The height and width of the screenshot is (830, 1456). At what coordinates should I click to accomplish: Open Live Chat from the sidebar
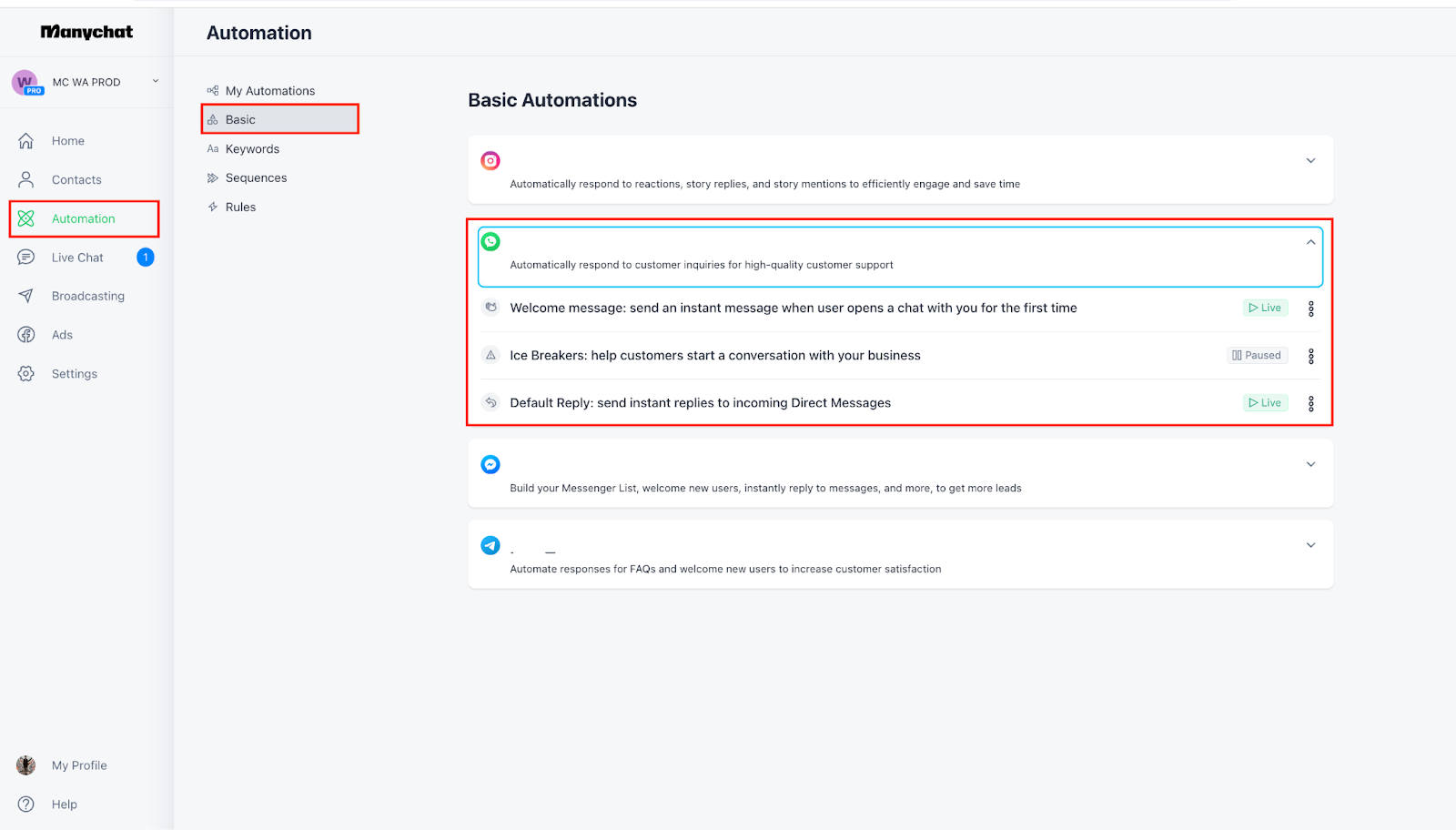(77, 258)
